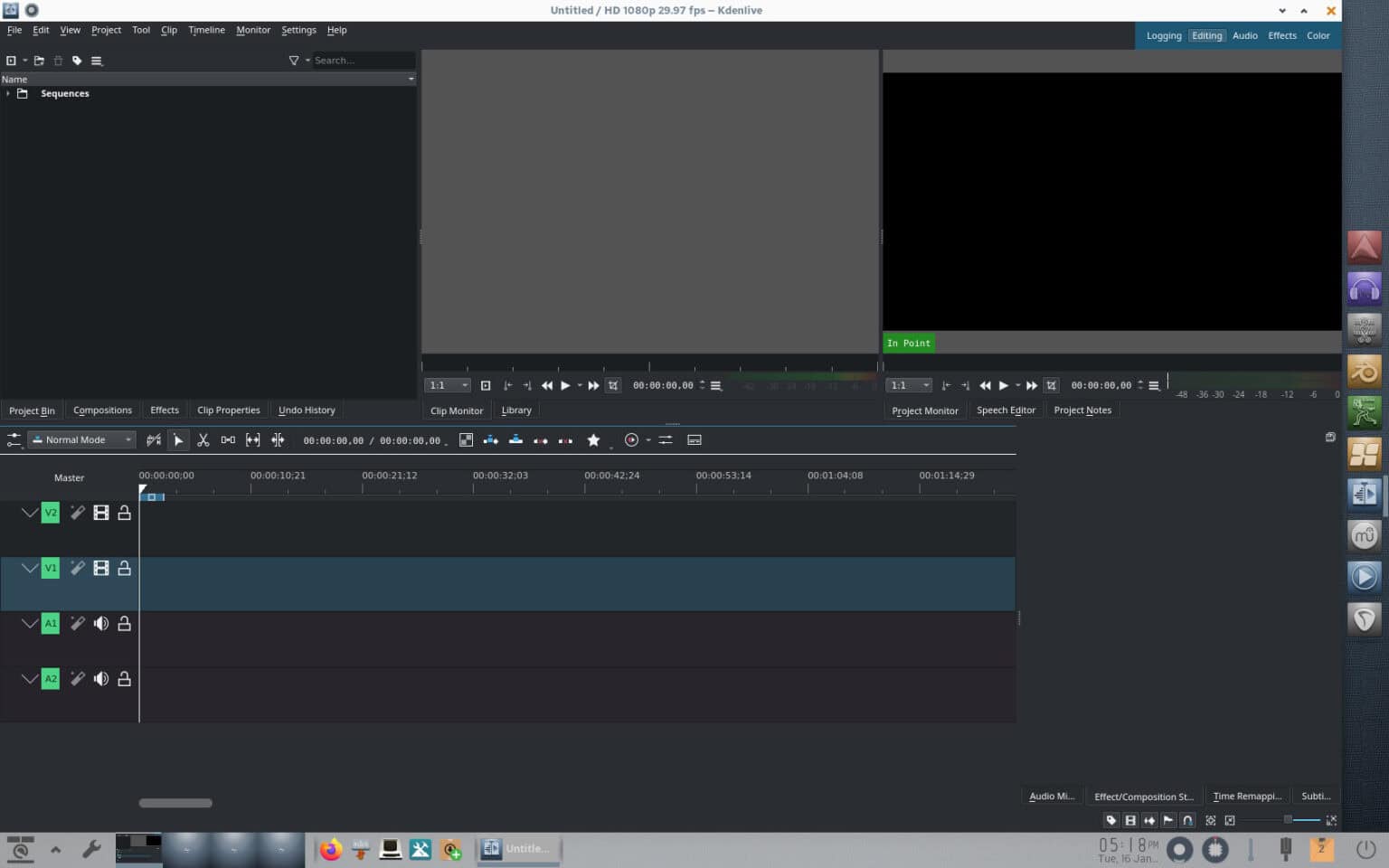The image size is (1389, 868).
Task: Open the Time Remapping panel
Action: 1246,796
